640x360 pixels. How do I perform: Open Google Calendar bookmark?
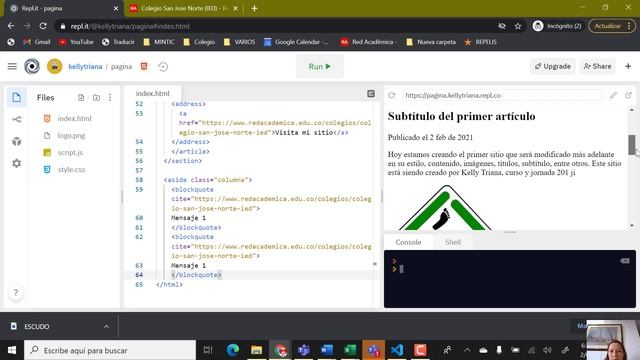point(296,42)
